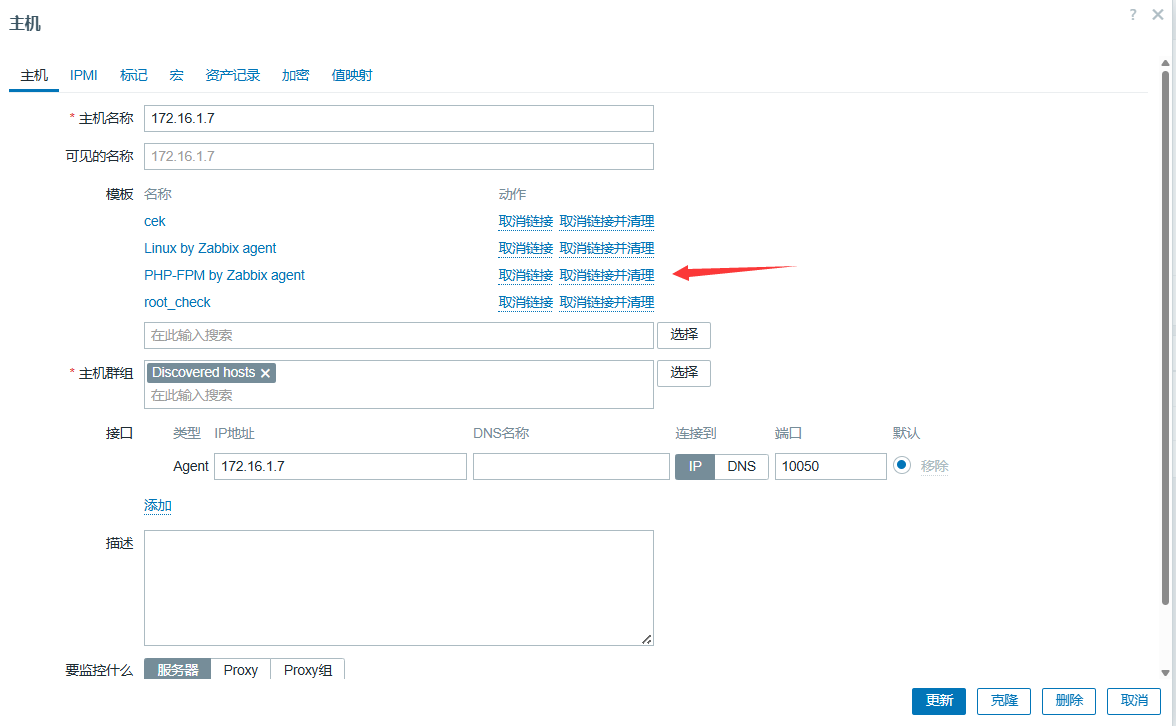Focus the 可见的名称 input field

point(399,156)
